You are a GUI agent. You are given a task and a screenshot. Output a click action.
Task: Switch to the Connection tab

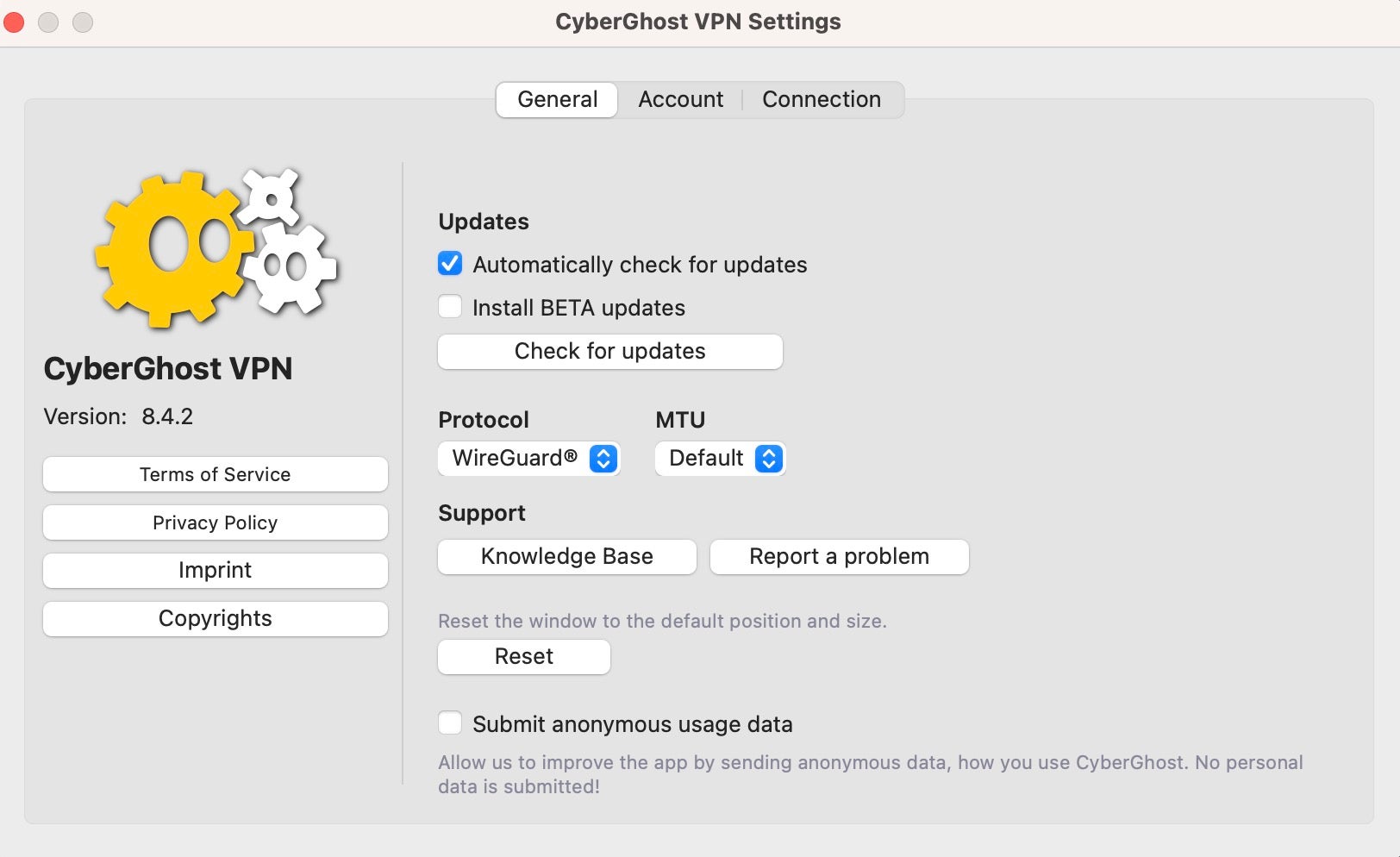click(x=821, y=100)
